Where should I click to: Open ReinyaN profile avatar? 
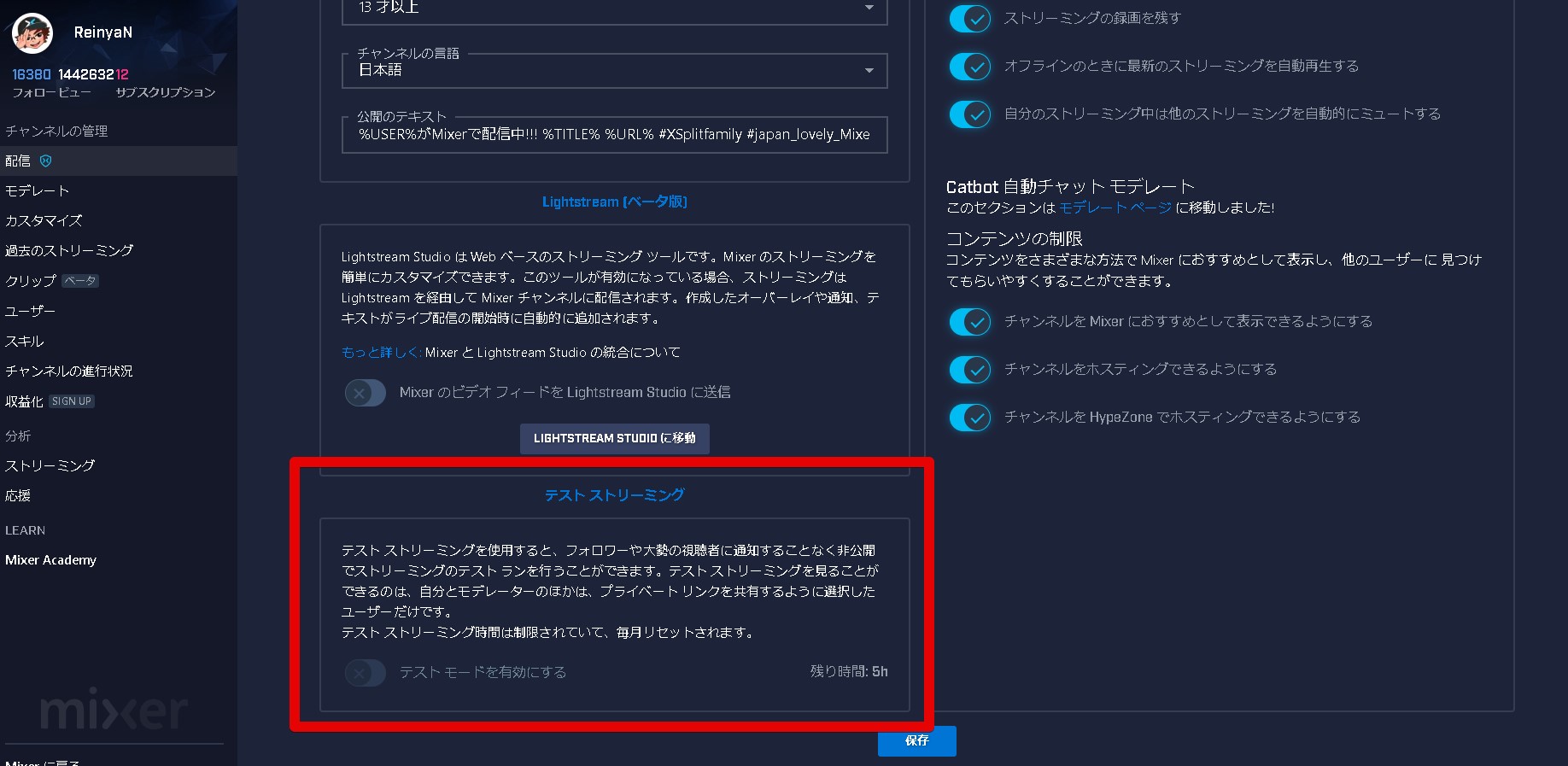coord(32,33)
